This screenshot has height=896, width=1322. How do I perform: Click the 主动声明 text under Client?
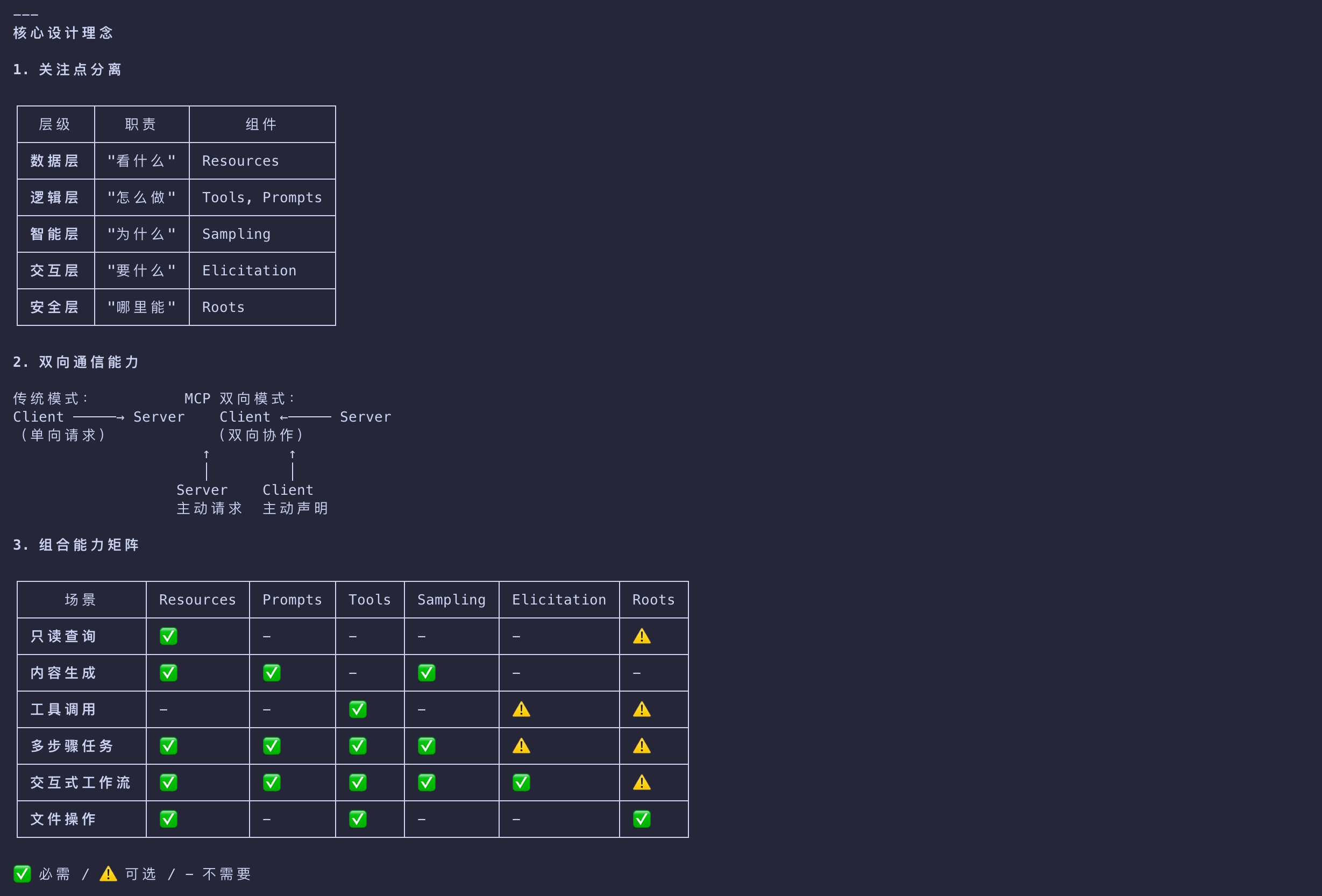point(295,508)
